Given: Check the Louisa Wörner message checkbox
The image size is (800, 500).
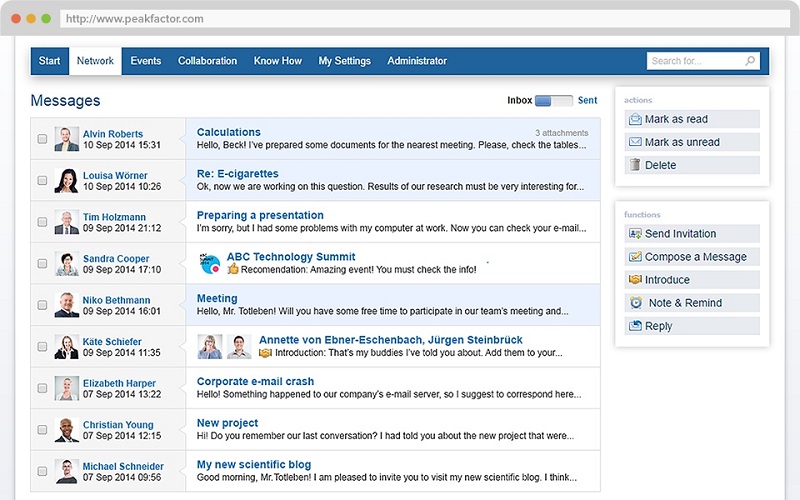Looking at the screenshot, I should pyautogui.click(x=42, y=180).
